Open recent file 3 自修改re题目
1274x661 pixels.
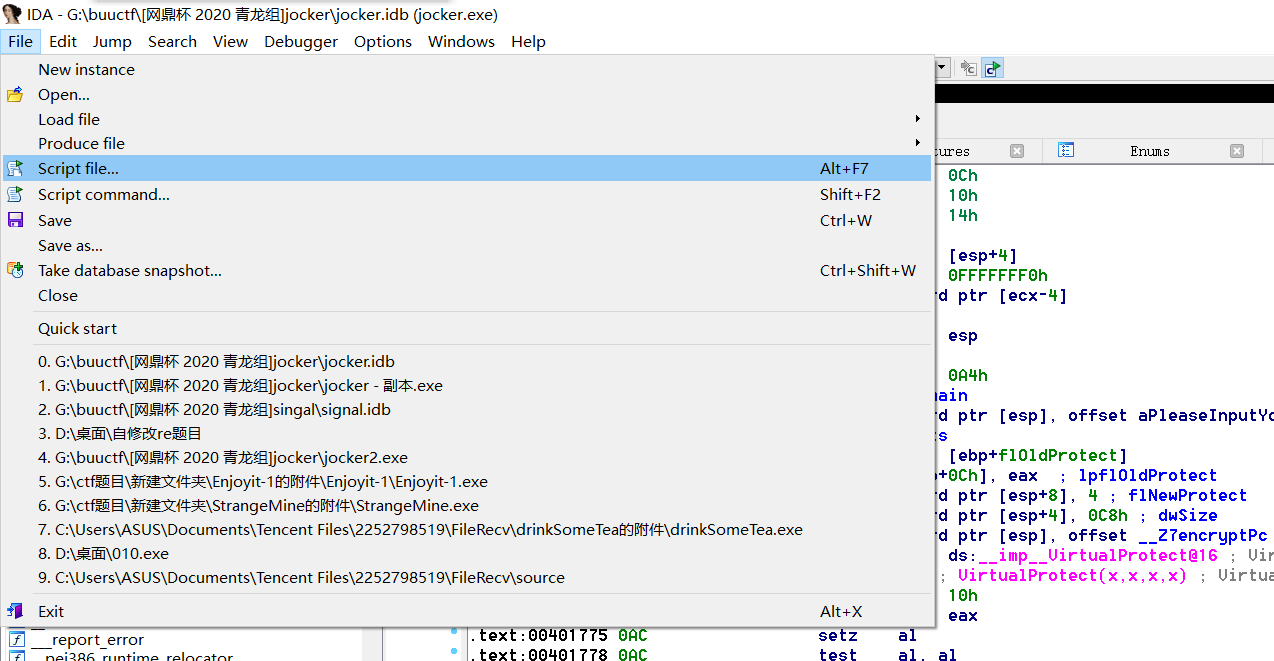tap(467, 433)
